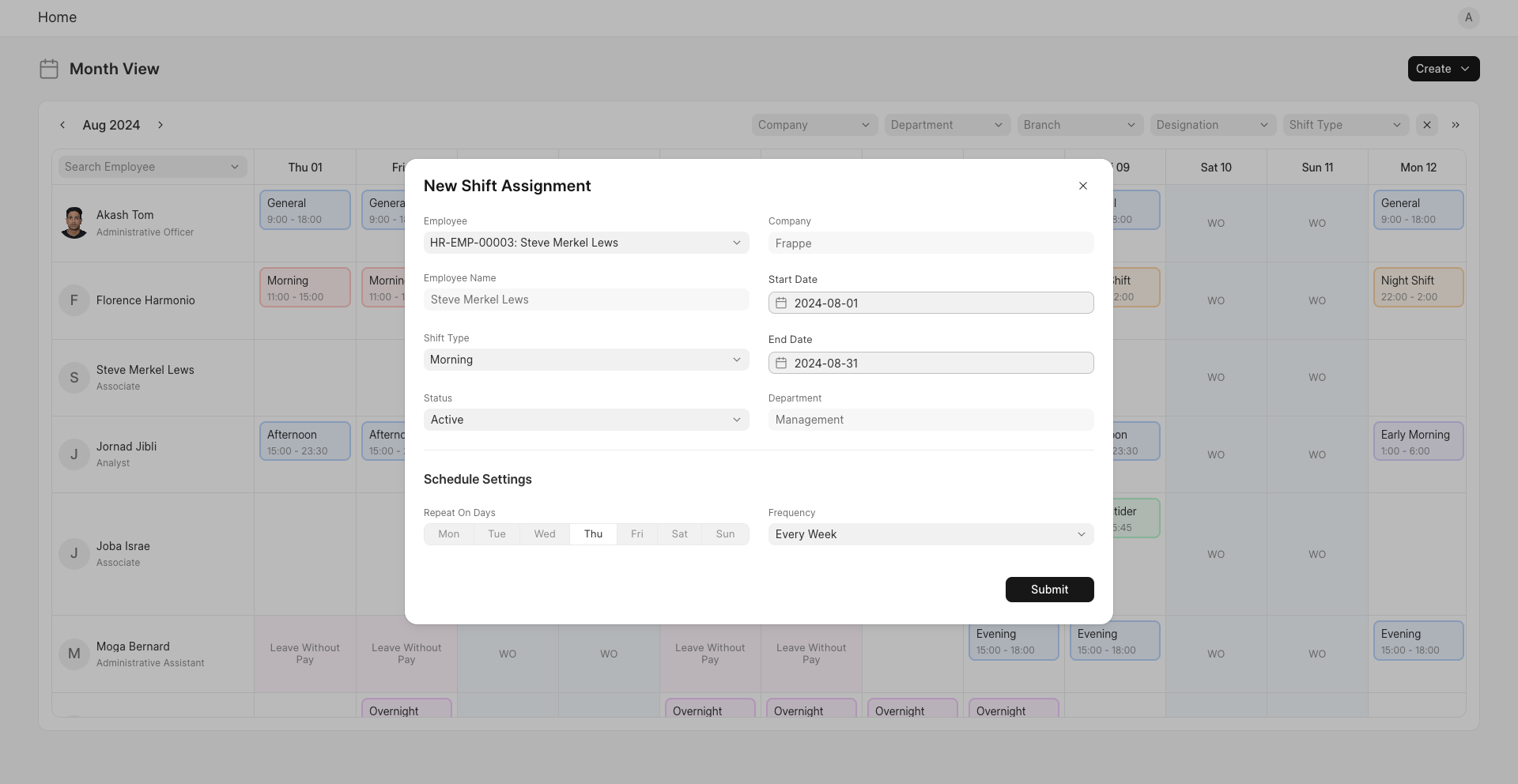Clear filters with the X icon

point(1427,125)
